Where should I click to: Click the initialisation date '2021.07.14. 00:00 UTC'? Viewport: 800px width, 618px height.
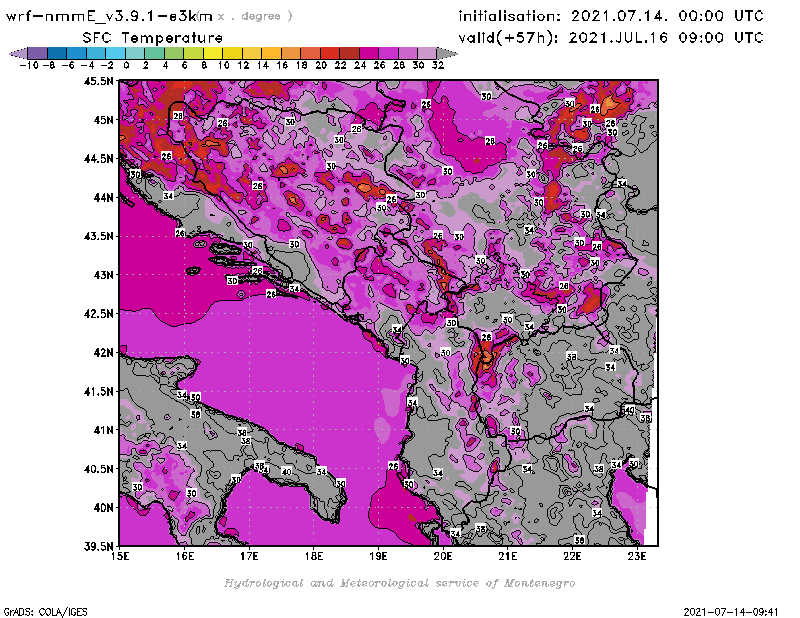click(x=667, y=16)
